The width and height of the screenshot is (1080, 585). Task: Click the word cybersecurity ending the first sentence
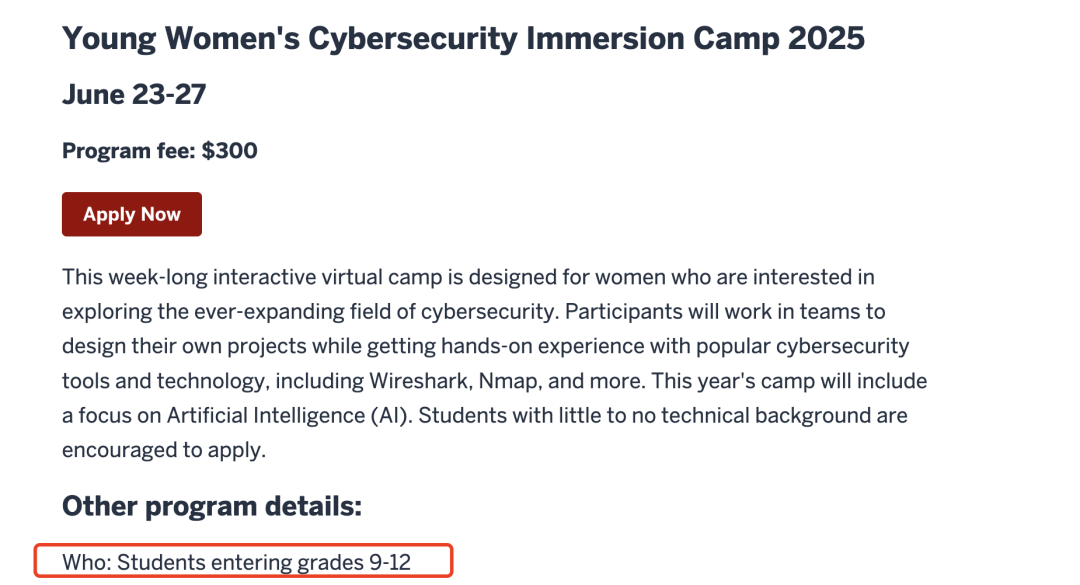[488, 312]
